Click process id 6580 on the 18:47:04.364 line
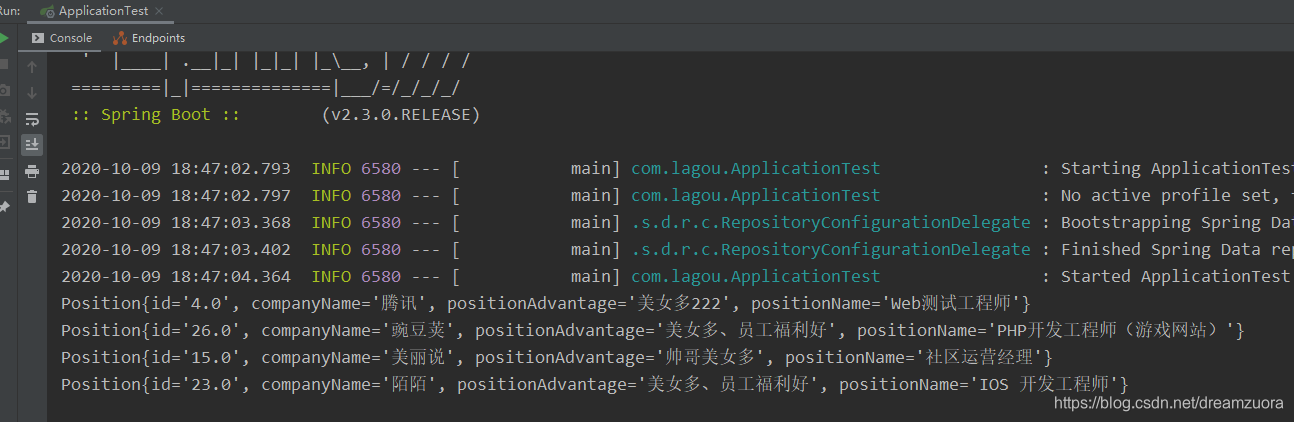Screen dimensions: 1294x422 [x=381, y=276]
